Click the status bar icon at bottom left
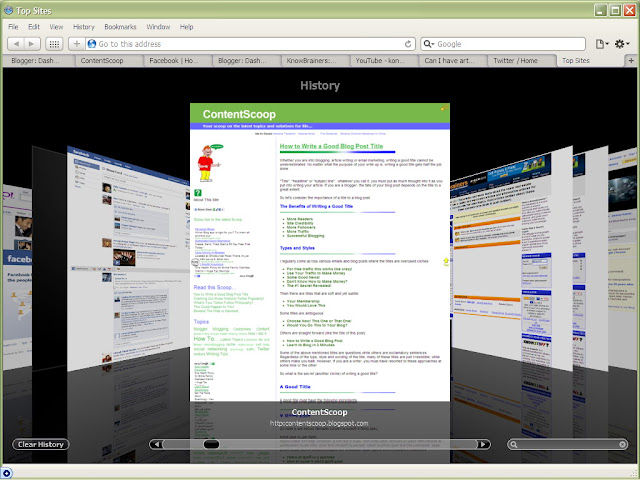 [x=6, y=473]
